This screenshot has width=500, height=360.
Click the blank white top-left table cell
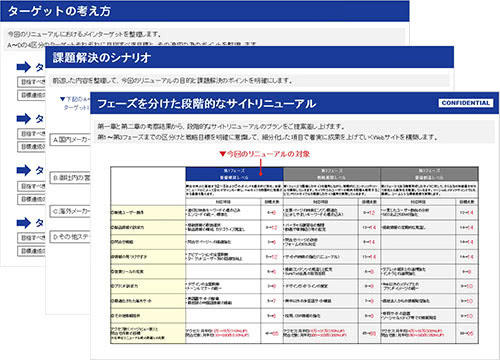148,186
